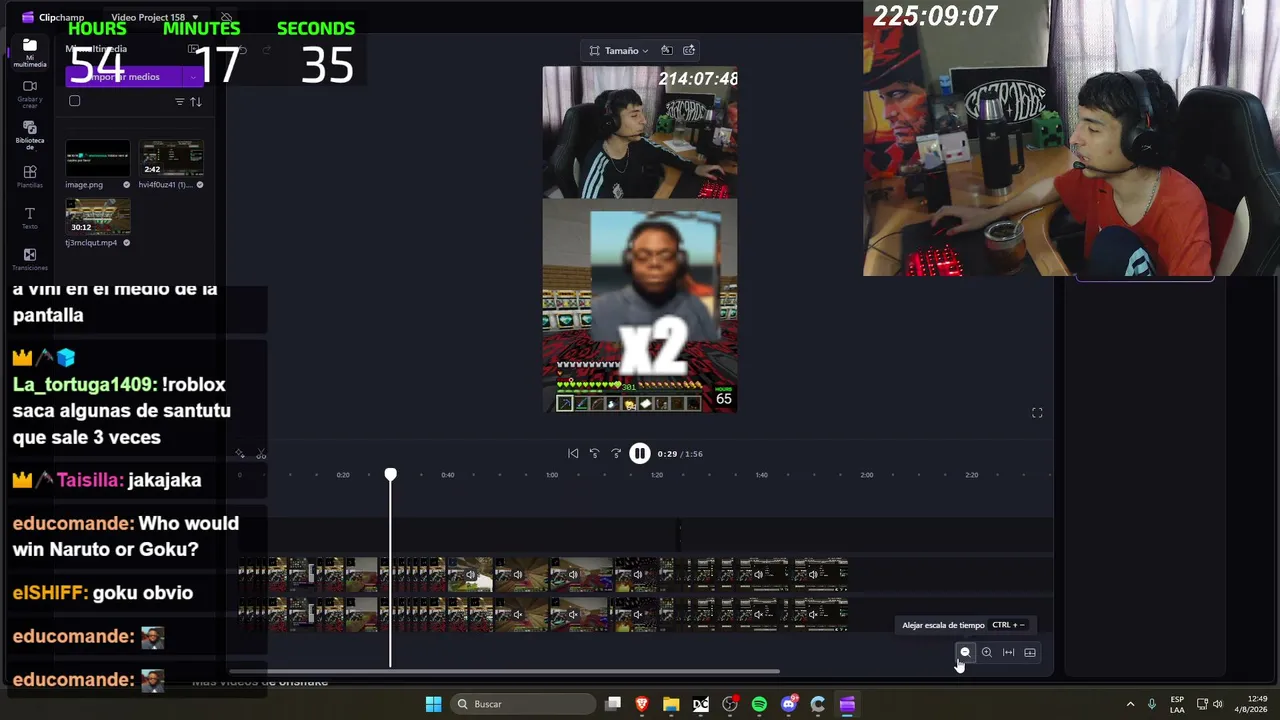Open the Texto sidebar tab

[30, 218]
